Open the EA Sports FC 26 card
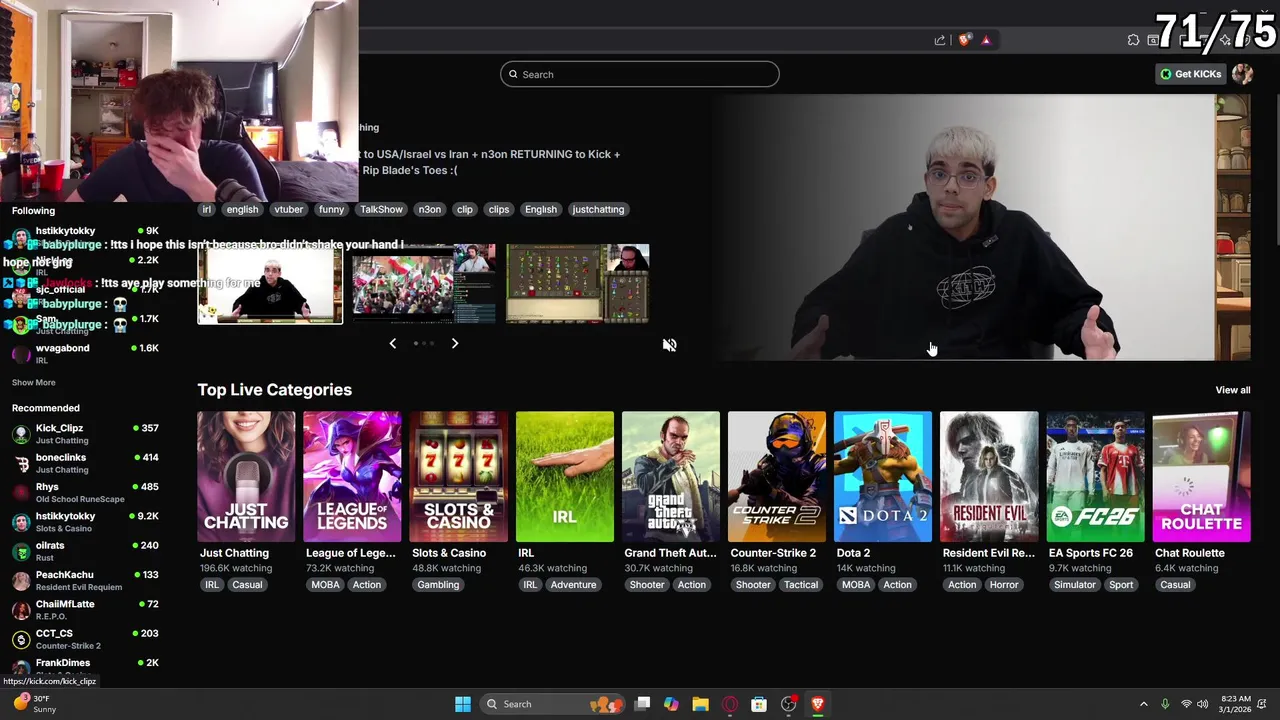The image size is (1280, 720). coord(1095,476)
